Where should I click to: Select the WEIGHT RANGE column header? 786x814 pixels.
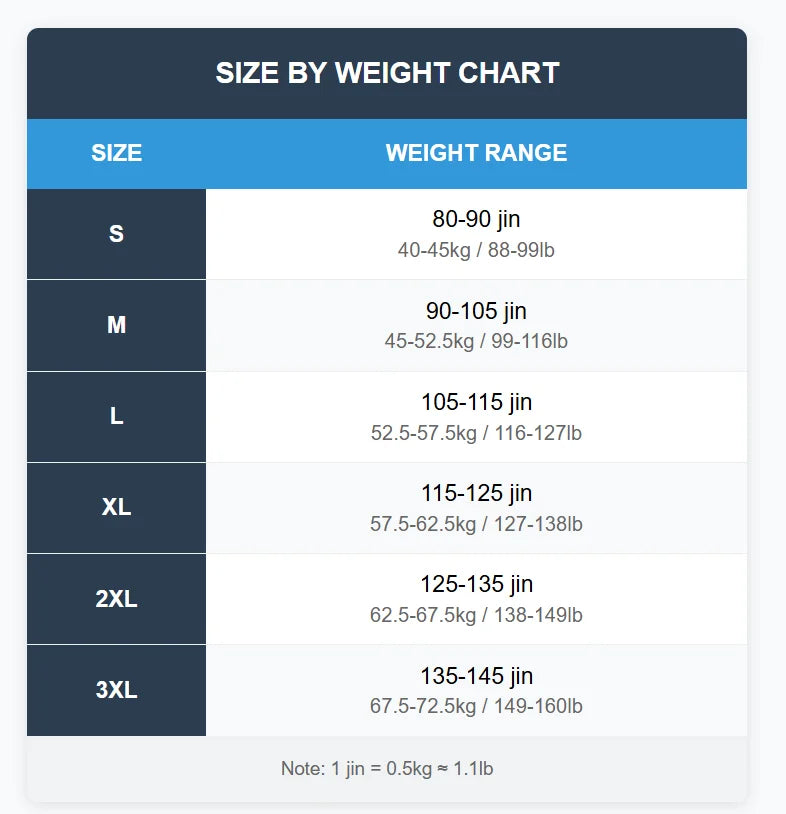click(476, 153)
